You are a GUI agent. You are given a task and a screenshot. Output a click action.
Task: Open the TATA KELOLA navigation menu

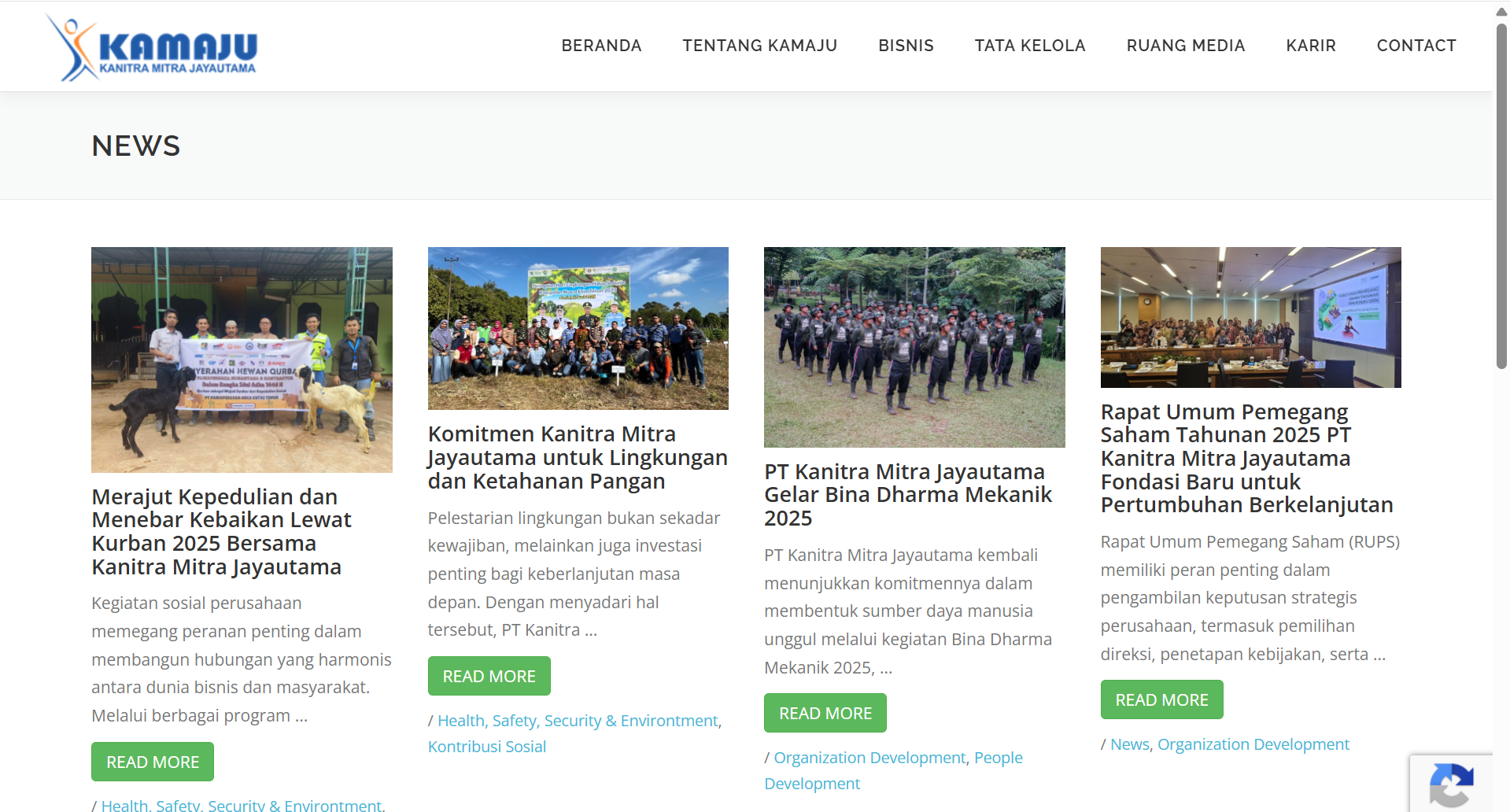[x=1029, y=46]
